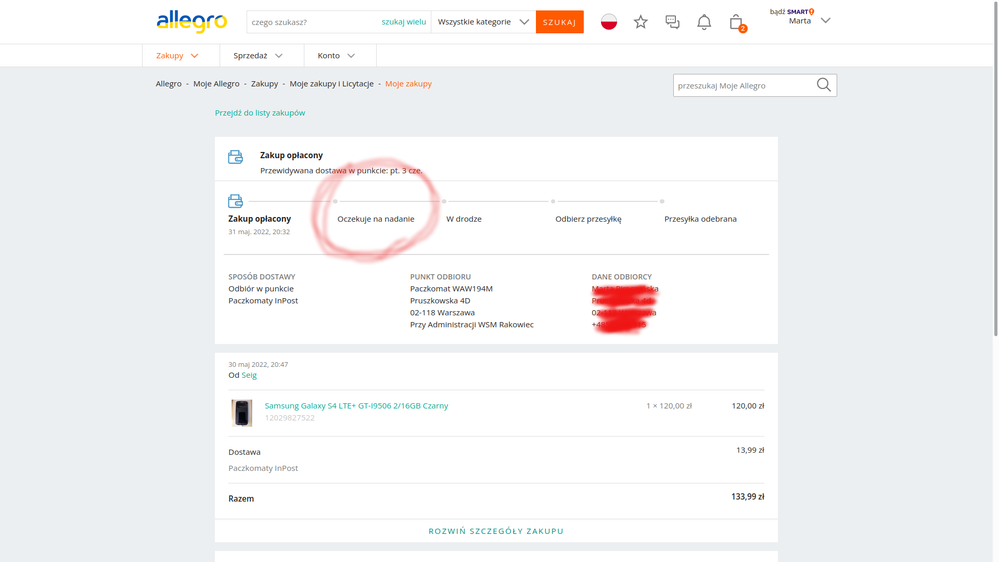Click Przejdź do listy zakupów link
Viewport: 999px width, 562px height.
260,113
